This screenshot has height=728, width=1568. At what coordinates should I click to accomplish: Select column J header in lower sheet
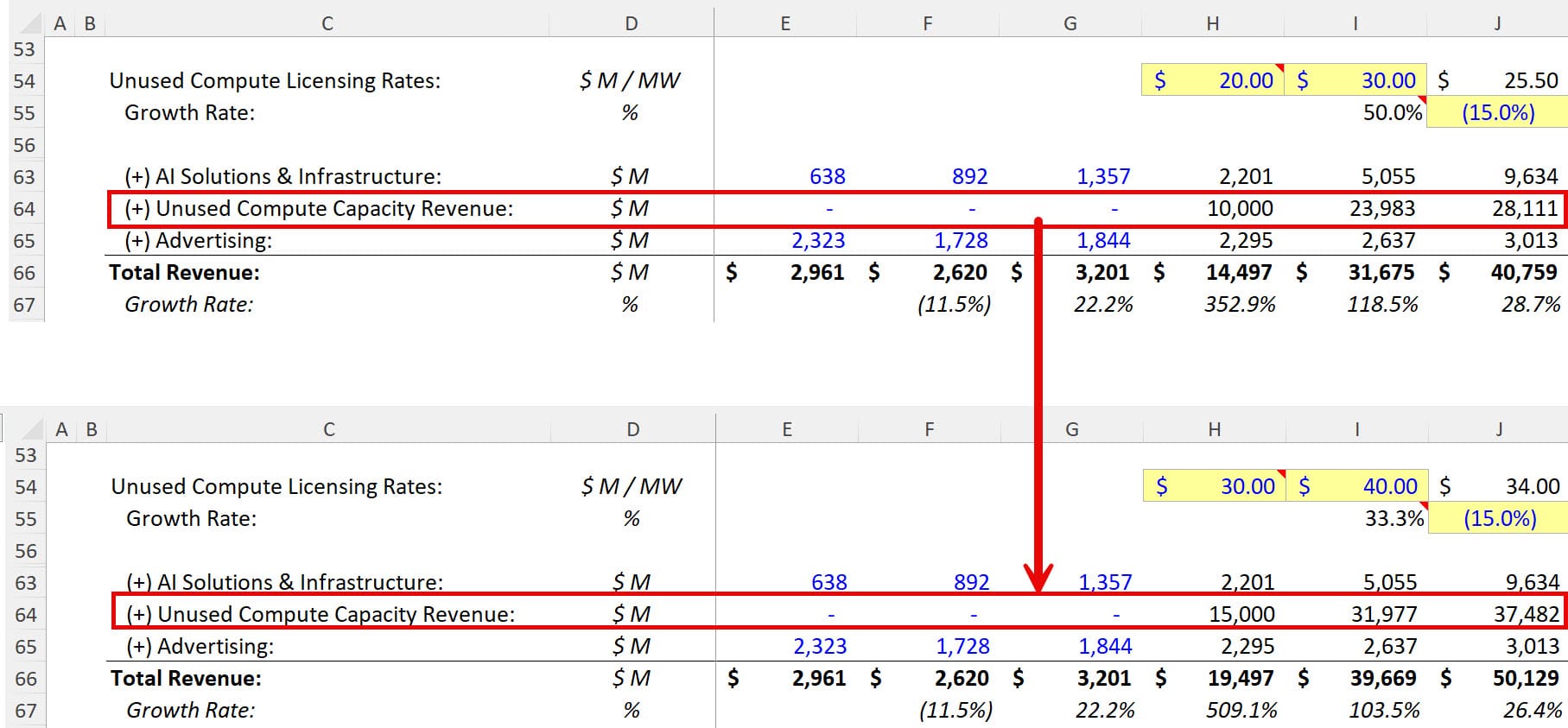point(1499,429)
